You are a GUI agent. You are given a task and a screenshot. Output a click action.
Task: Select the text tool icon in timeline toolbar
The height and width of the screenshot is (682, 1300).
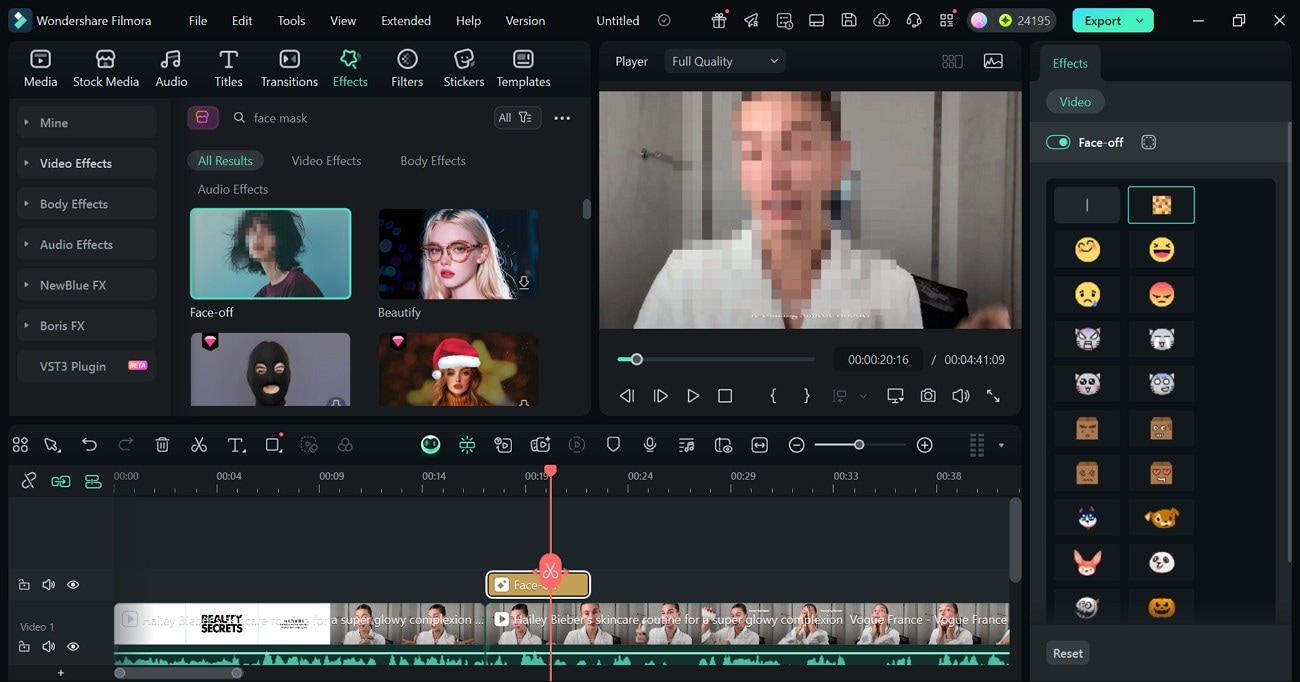(236, 445)
